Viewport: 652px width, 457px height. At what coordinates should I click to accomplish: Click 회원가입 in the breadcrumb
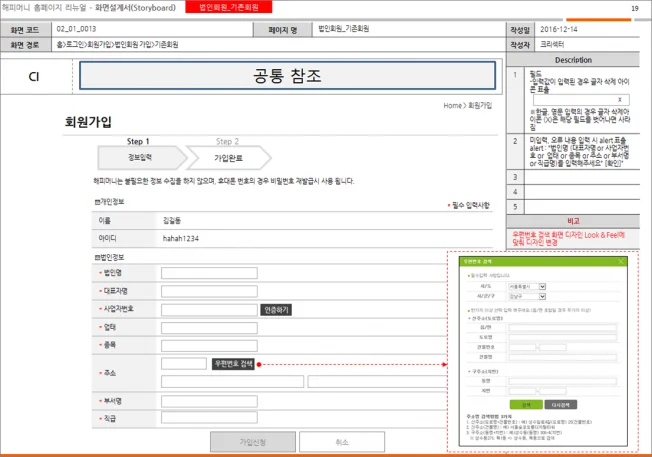coord(480,106)
